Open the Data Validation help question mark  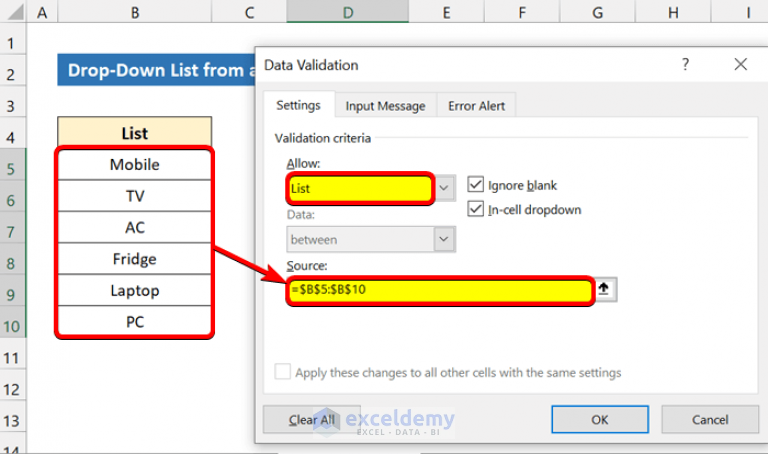pyautogui.click(x=685, y=64)
